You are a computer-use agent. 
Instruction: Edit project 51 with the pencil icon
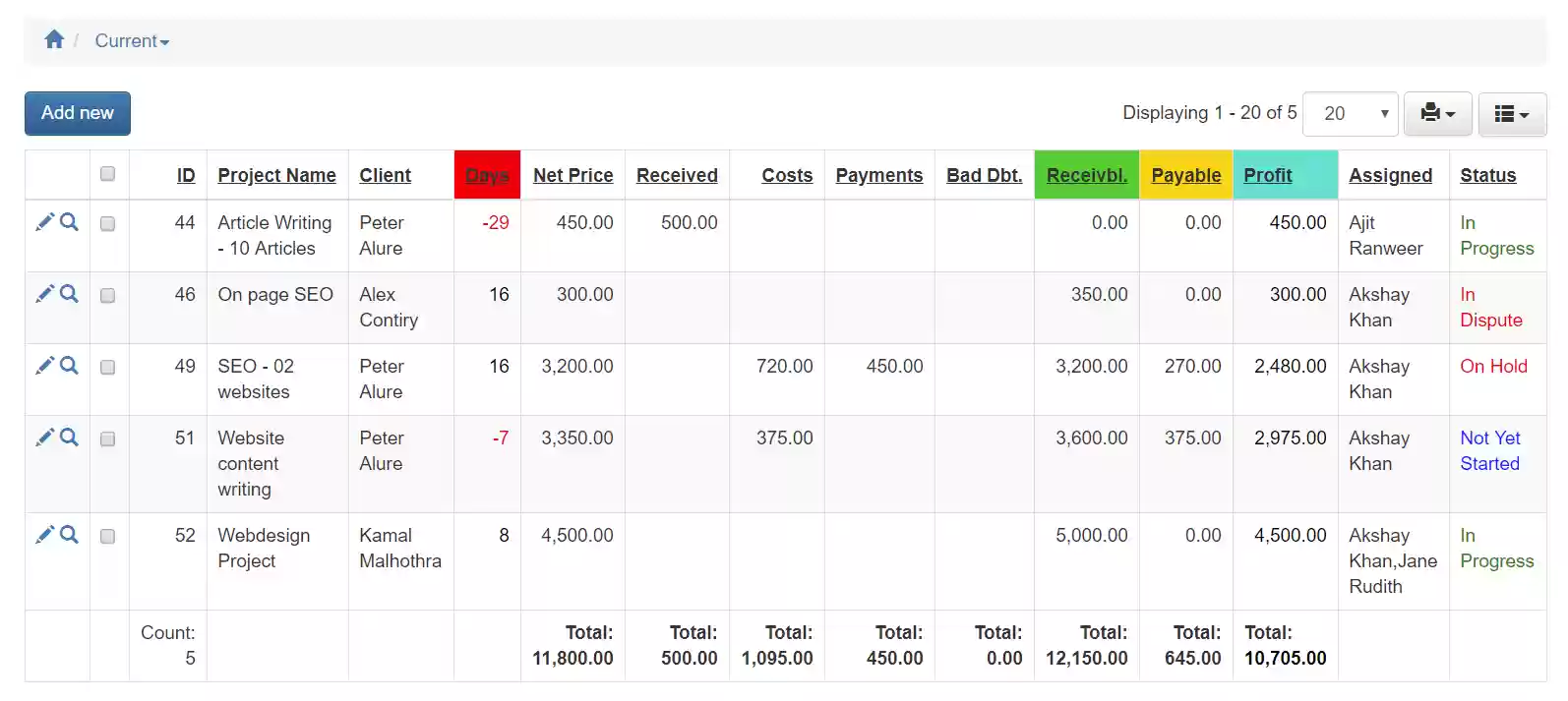(44, 438)
